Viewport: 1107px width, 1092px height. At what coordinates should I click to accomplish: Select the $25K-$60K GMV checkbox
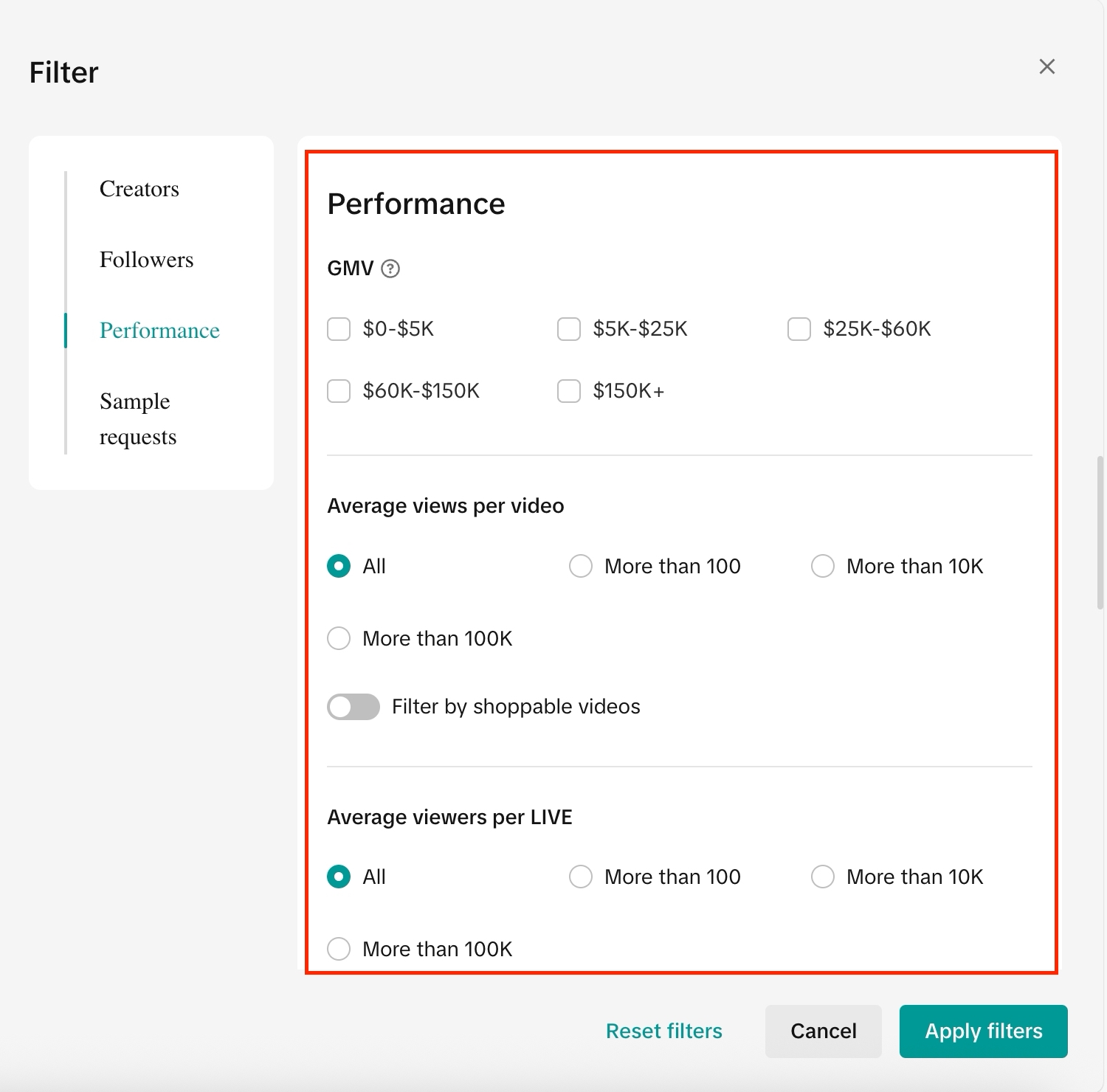click(x=799, y=329)
